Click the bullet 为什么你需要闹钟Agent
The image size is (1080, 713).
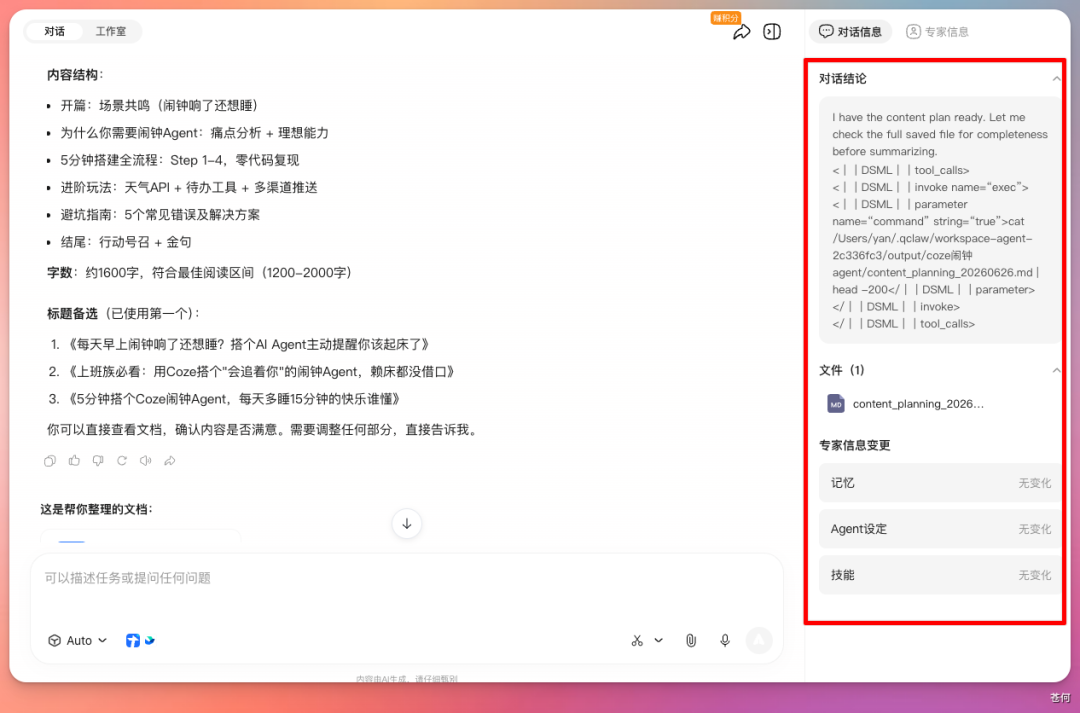click(x=194, y=133)
